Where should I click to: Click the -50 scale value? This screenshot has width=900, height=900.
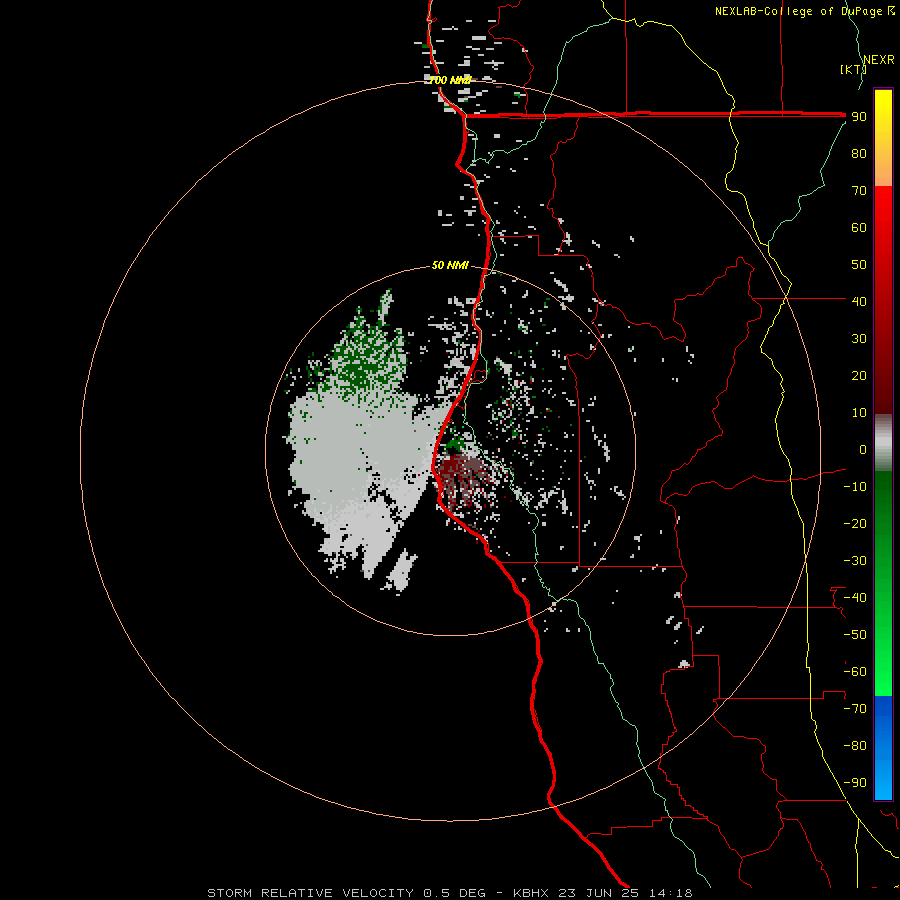[x=855, y=634]
